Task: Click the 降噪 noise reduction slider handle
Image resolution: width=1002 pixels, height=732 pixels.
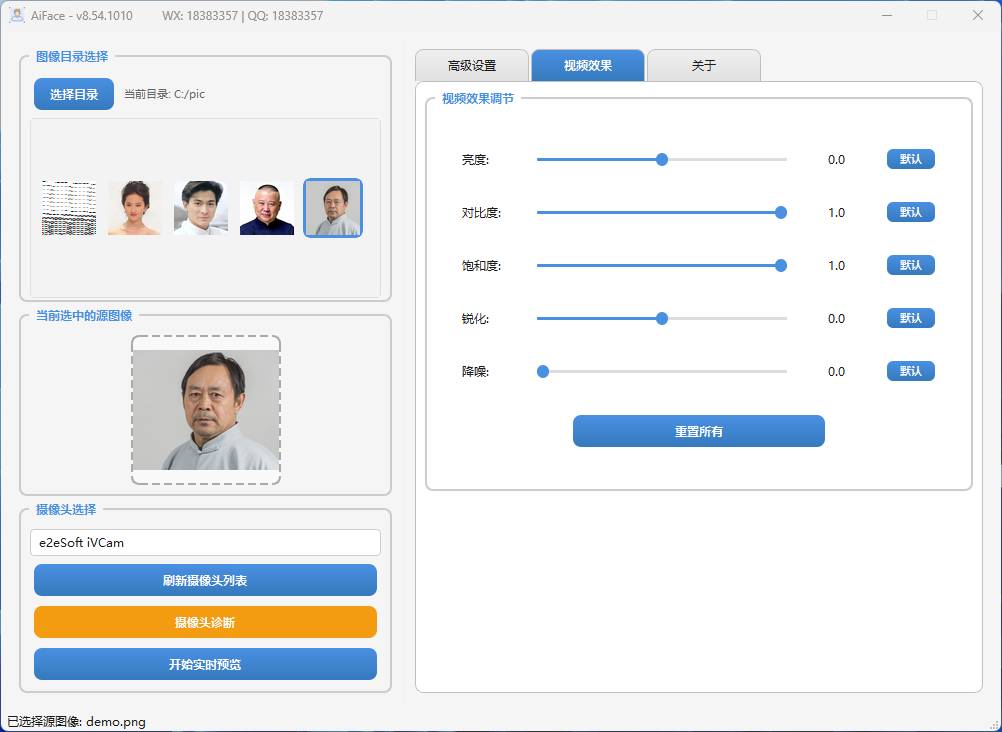Action: pos(543,371)
